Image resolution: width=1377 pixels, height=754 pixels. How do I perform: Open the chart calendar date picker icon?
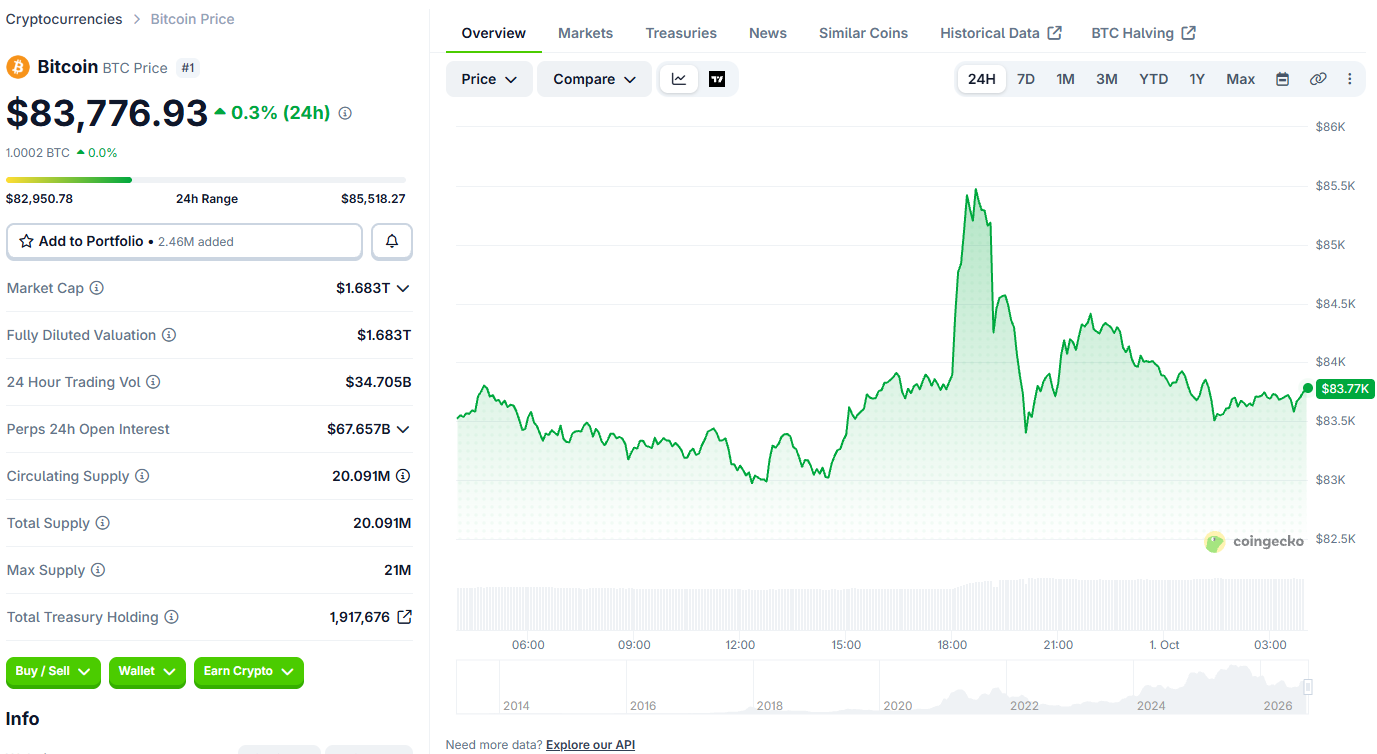(x=1282, y=79)
